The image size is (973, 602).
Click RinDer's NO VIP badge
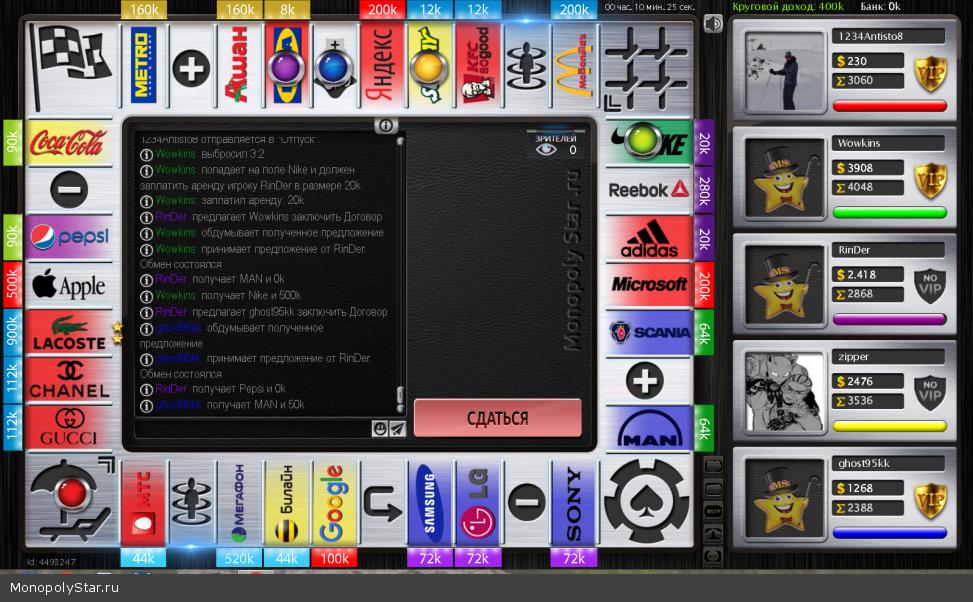[929, 285]
